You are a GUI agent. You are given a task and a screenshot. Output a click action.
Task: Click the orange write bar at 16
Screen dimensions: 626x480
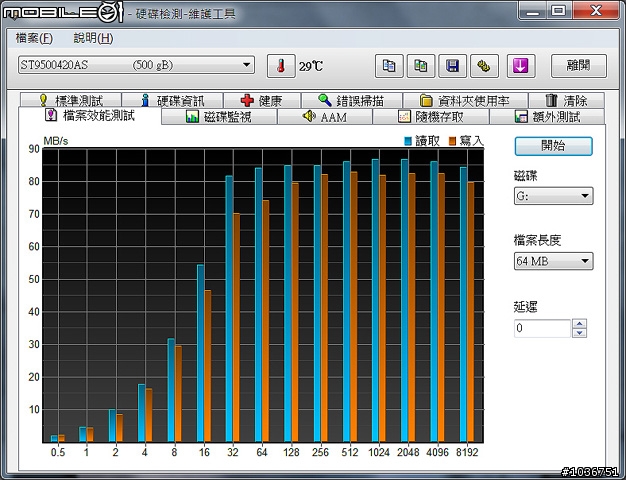[208, 366]
